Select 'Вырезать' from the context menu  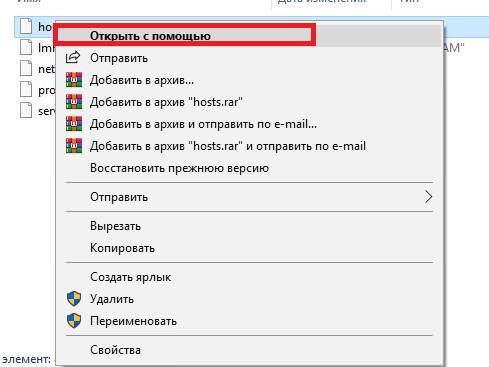tap(250, 226)
